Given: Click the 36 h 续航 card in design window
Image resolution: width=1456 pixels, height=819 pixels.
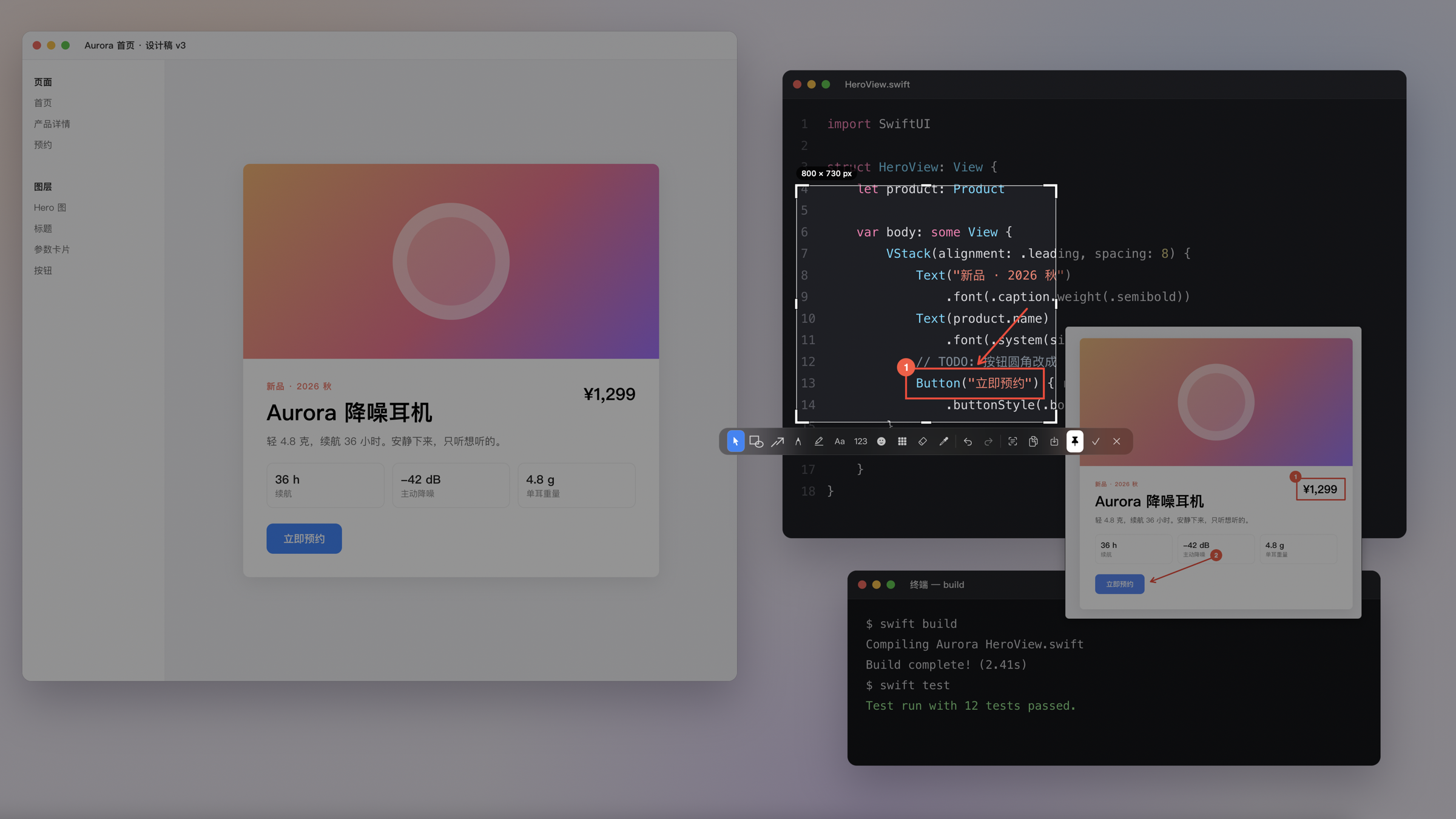Looking at the screenshot, I should 325,485.
